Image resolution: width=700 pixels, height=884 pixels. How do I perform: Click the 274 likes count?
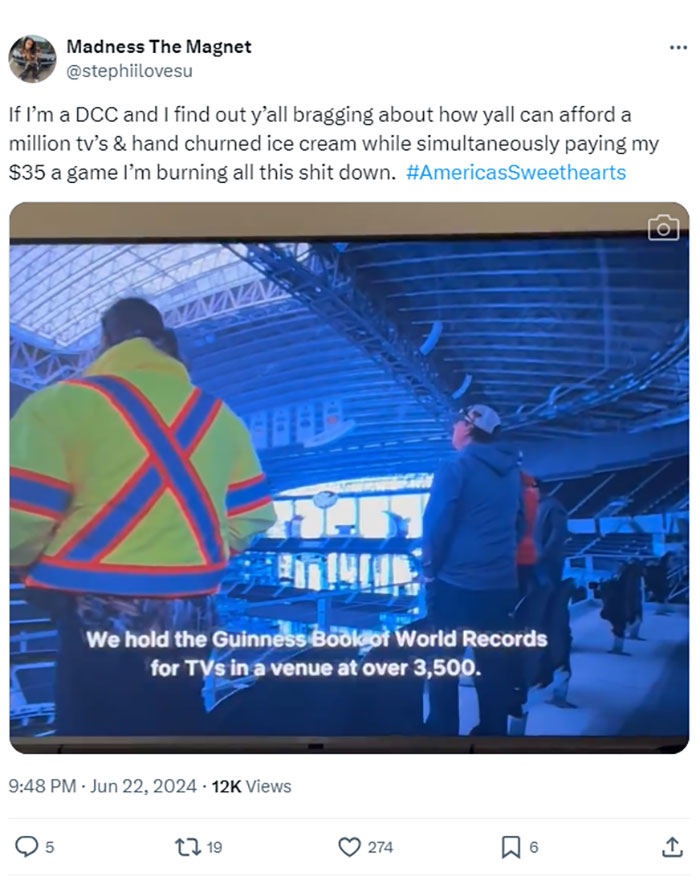[x=380, y=847]
